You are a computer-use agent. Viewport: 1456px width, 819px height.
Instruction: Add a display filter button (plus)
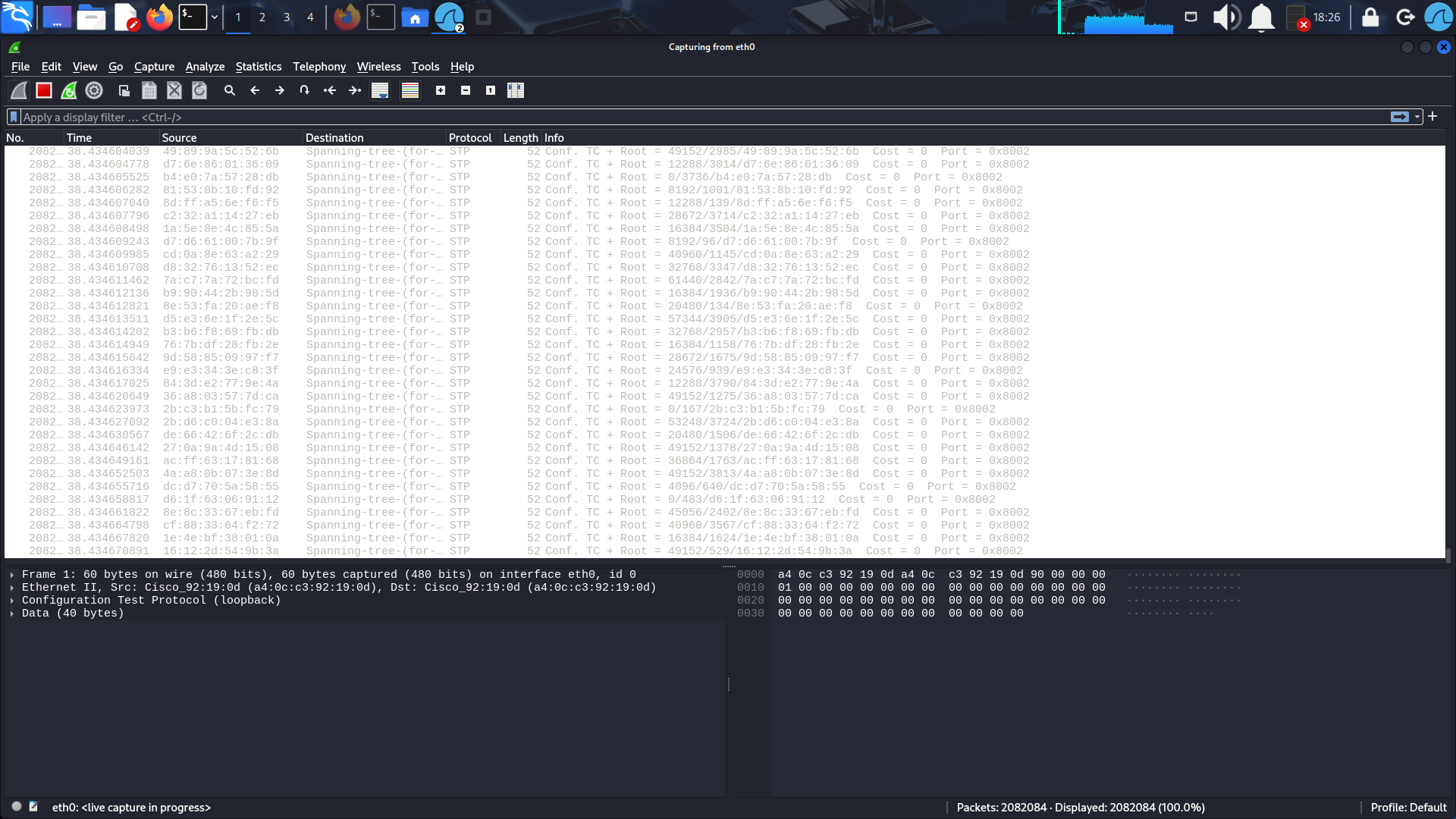[1432, 116]
